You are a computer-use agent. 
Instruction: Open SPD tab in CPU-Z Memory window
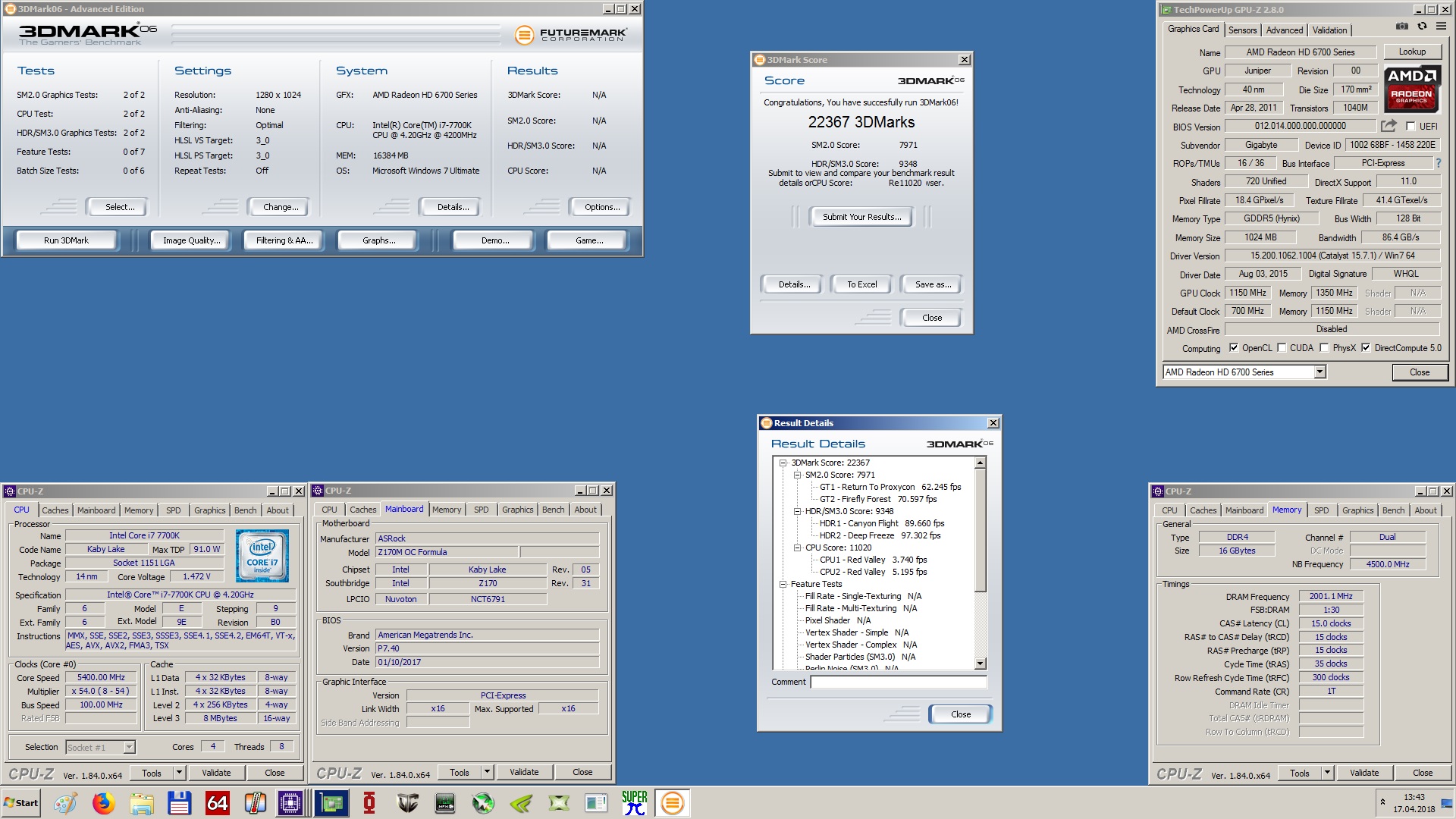[1322, 510]
